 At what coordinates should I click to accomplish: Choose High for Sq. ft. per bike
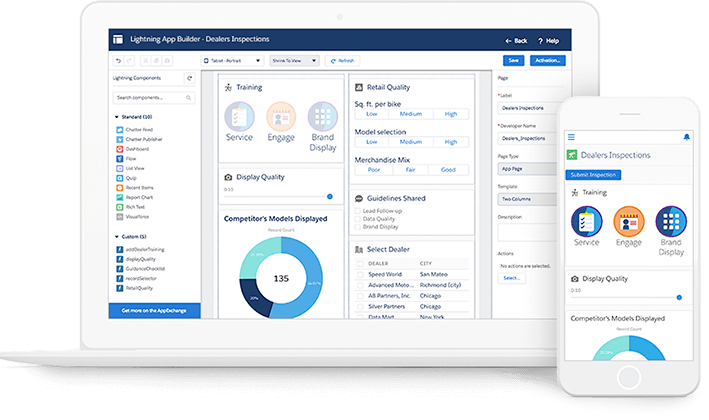(x=451, y=114)
